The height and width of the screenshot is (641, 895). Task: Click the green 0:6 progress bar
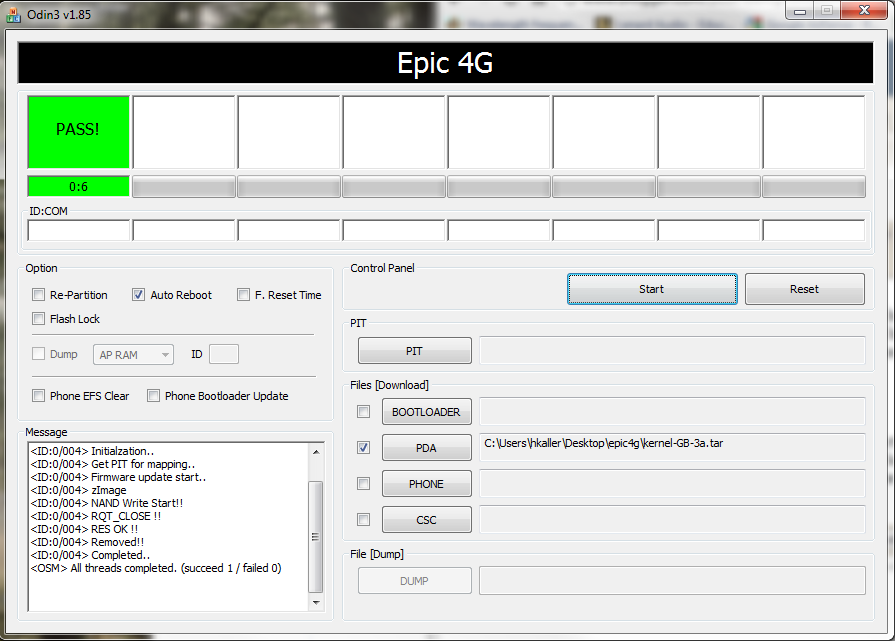pyautogui.click(x=79, y=187)
